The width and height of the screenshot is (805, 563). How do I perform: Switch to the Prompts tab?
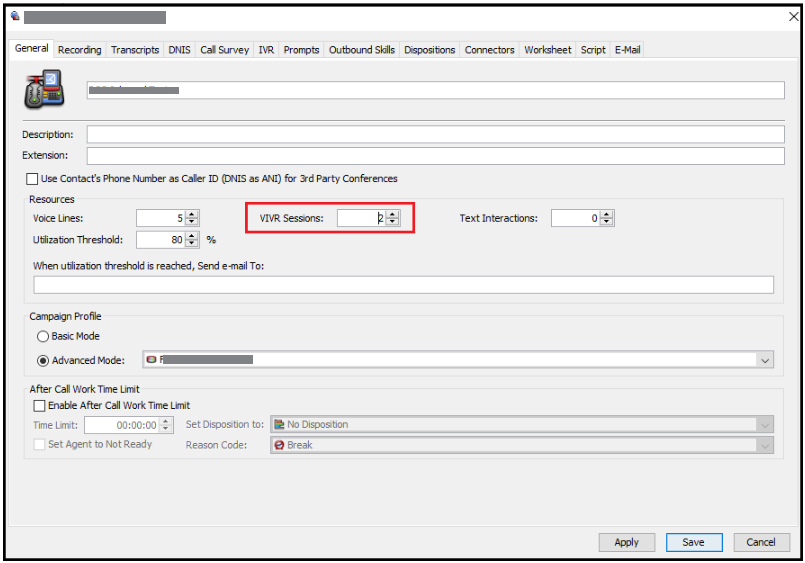(301, 50)
